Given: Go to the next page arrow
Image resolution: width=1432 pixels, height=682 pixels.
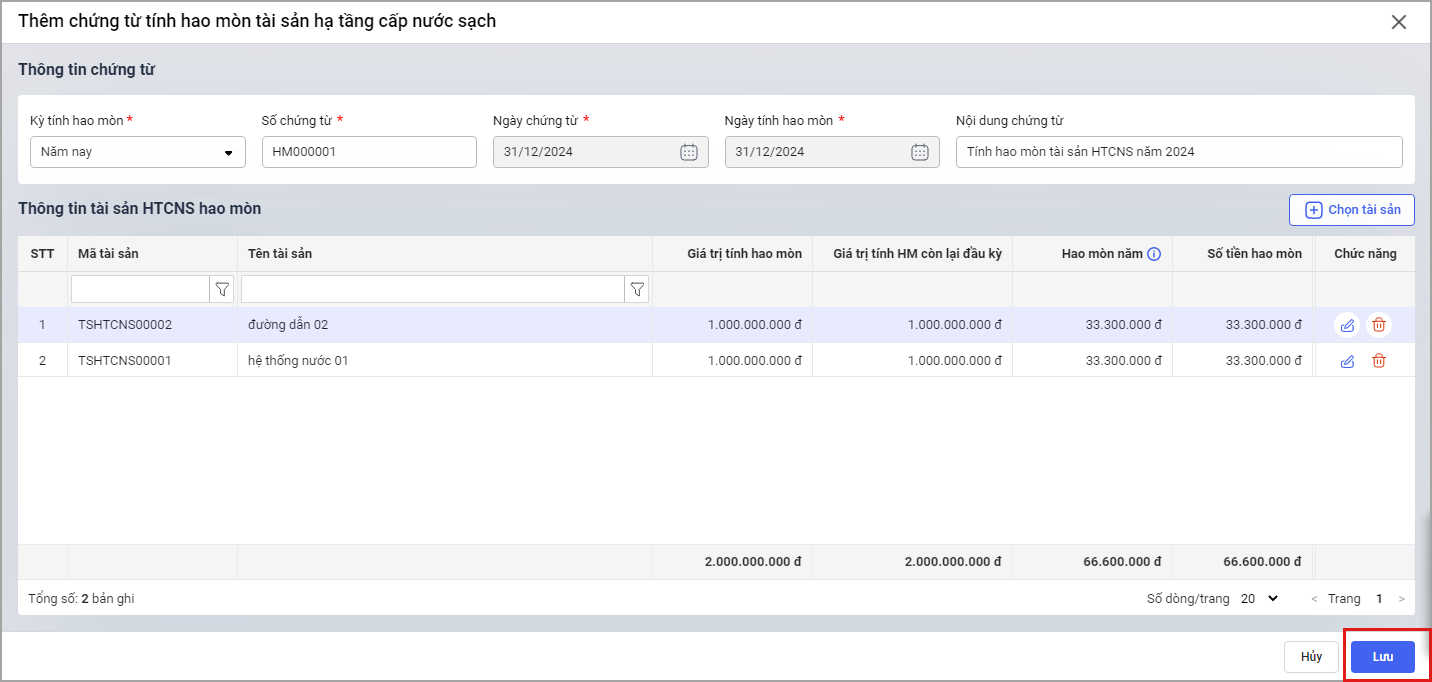Looking at the screenshot, I should click(1402, 599).
